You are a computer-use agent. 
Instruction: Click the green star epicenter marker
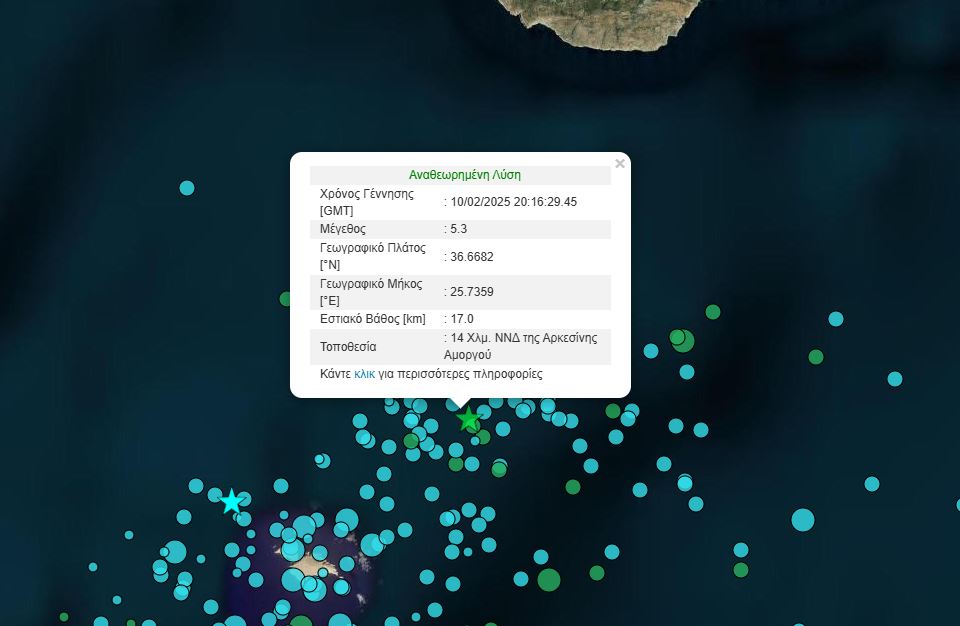pyautogui.click(x=468, y=419)
